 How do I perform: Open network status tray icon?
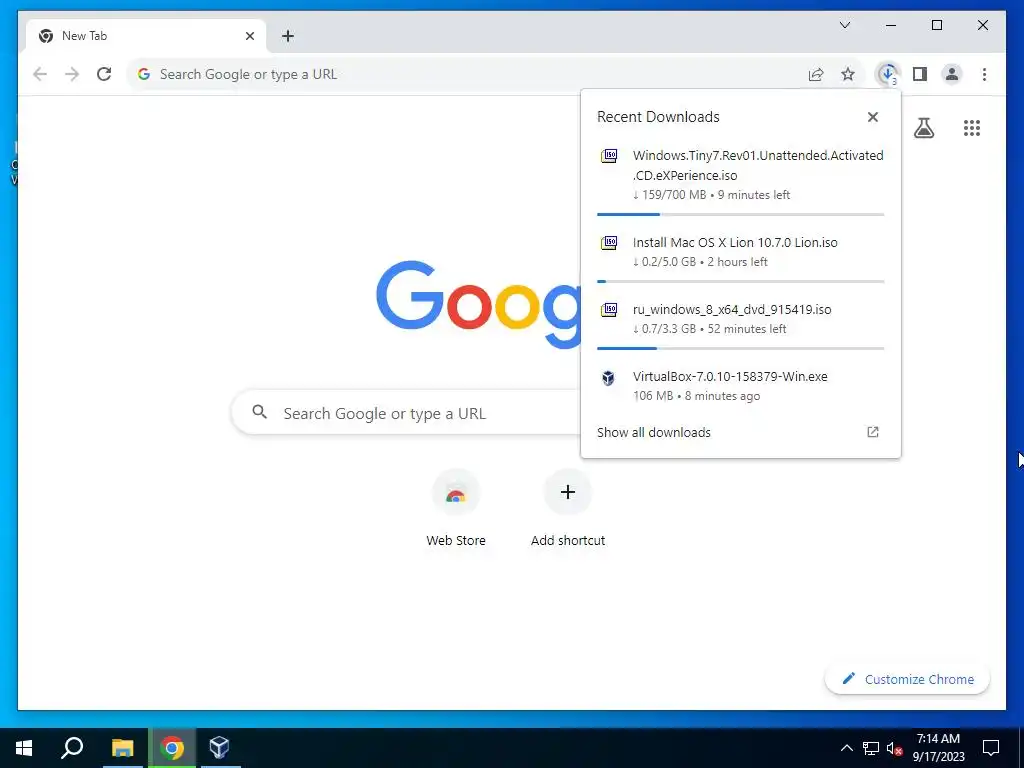coord(871,748)
